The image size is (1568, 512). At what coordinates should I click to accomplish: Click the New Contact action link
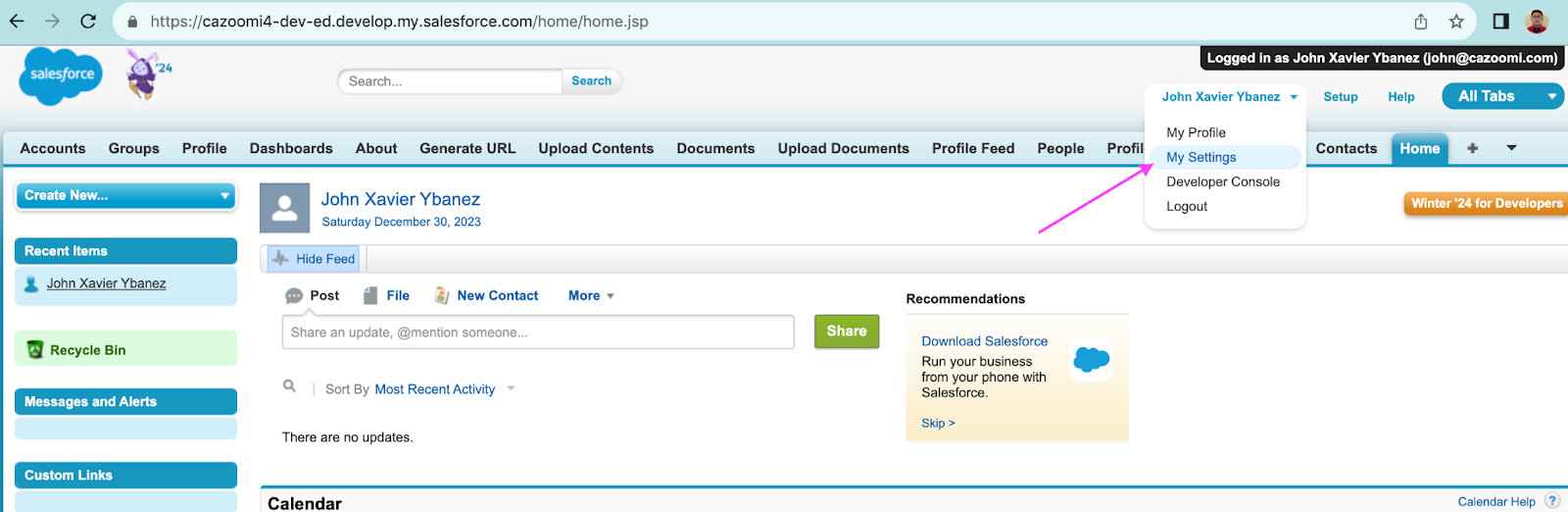tap(497, 295)
